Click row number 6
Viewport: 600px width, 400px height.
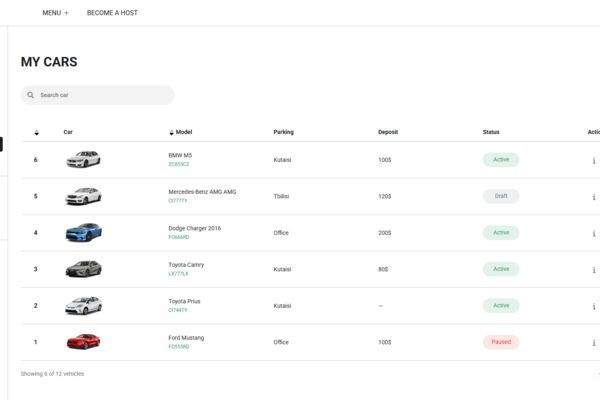pyautogui.click(x=36, y=160)
